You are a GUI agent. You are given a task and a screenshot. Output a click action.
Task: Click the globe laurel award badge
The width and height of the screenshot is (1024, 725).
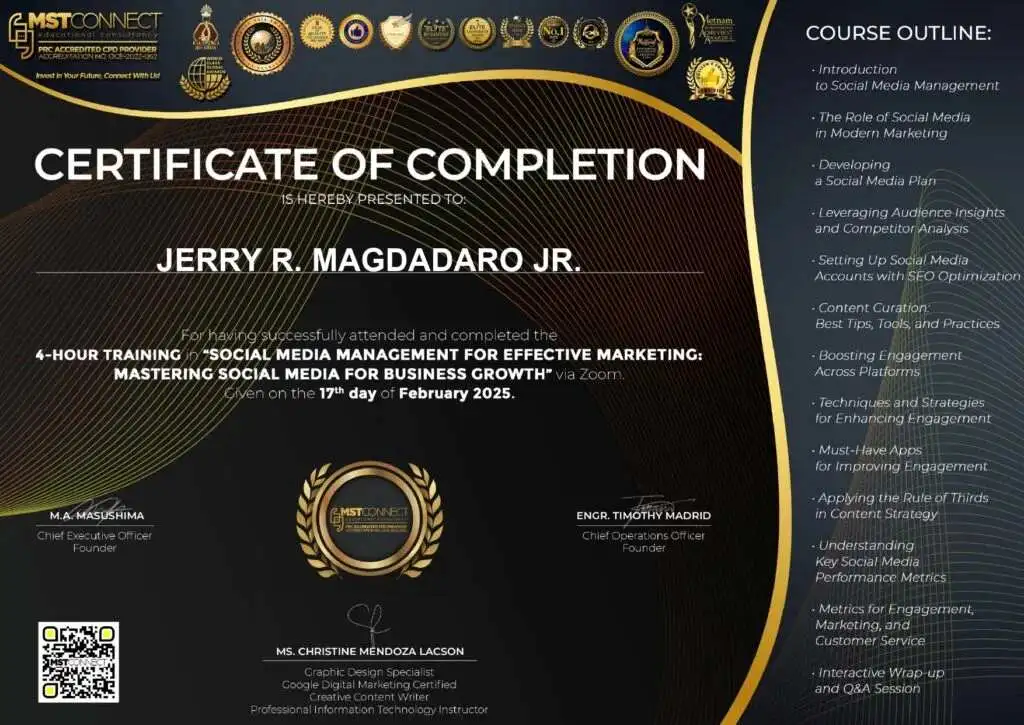click(x=204, y=78)
